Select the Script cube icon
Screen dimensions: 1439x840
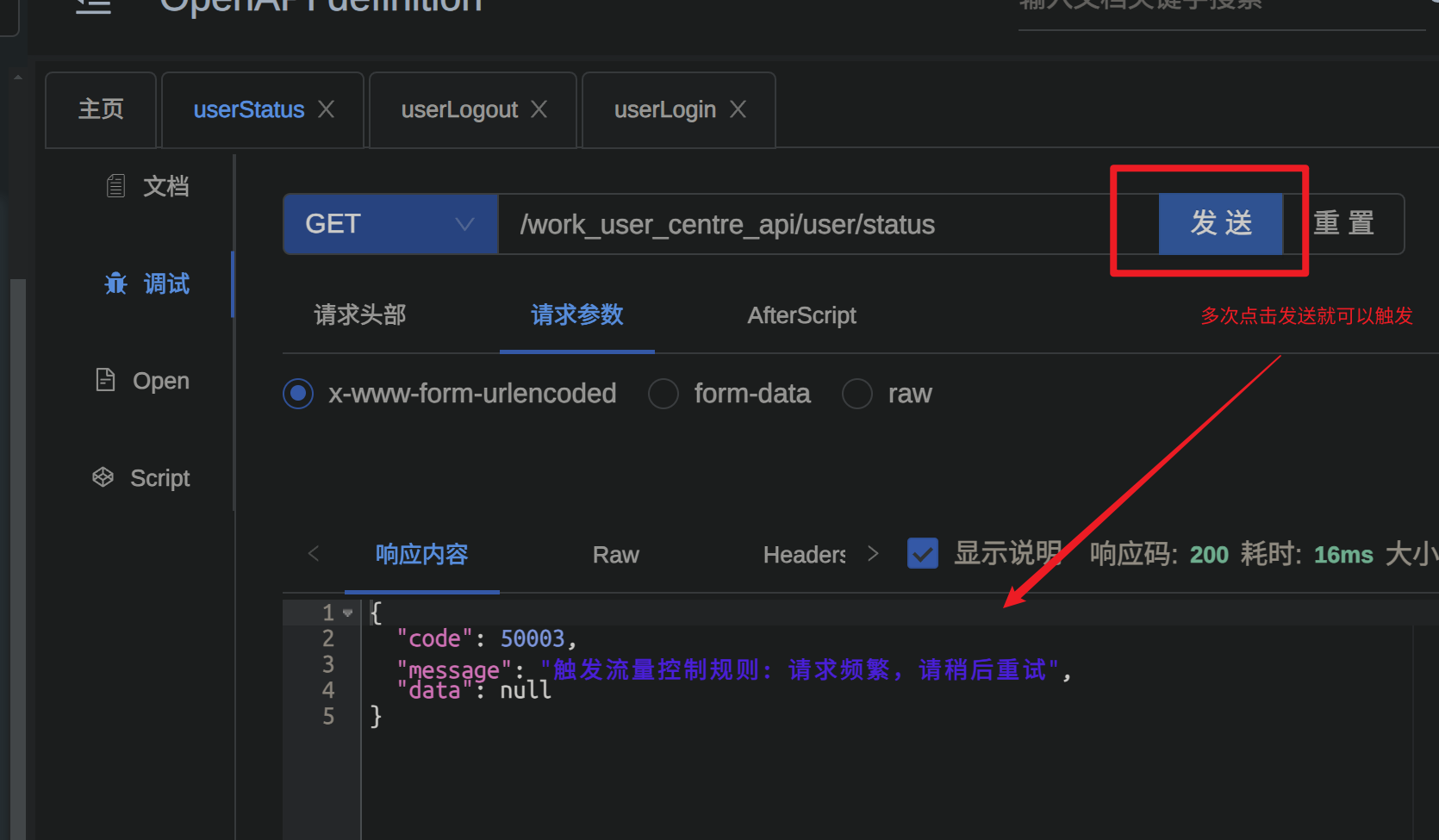pyautogui.click(x=103, y=477)
